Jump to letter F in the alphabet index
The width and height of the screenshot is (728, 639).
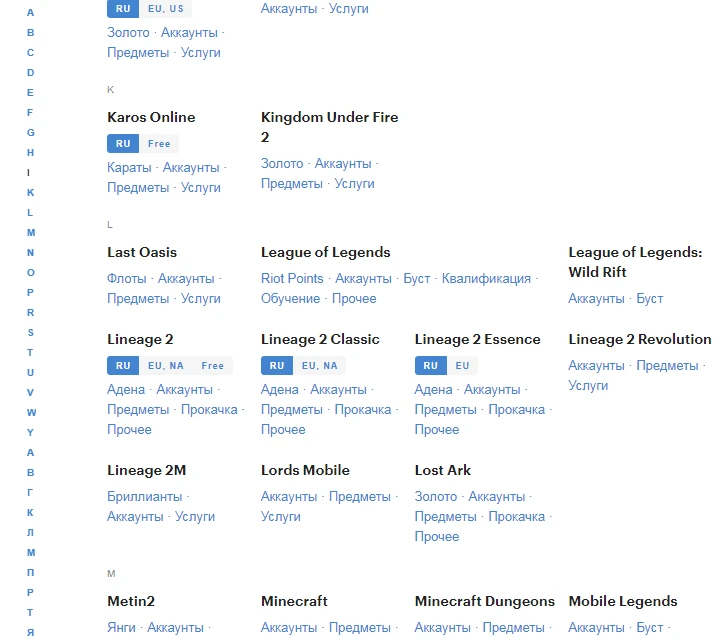point(30,112)
